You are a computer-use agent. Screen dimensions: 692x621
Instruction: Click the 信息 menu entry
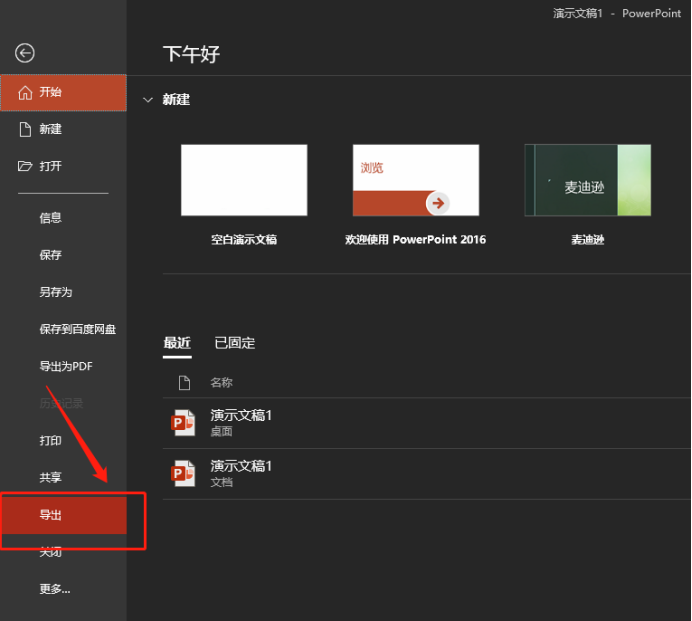[50, 218]
